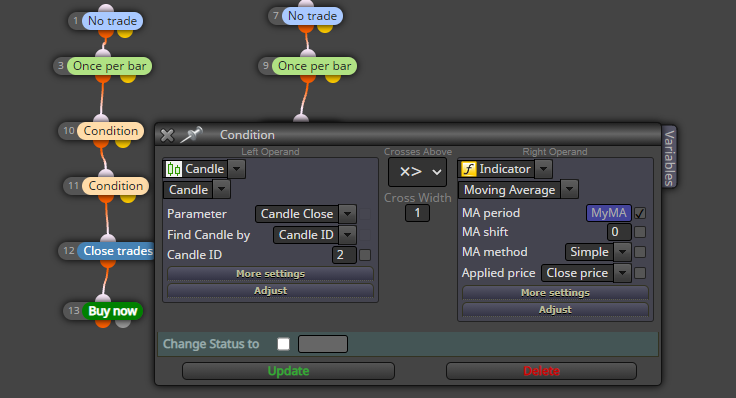Open the Candle Close parameter dropdown
Image resolution: width=736 pixels, height=398 pixels.
click(x=347, y=214)
